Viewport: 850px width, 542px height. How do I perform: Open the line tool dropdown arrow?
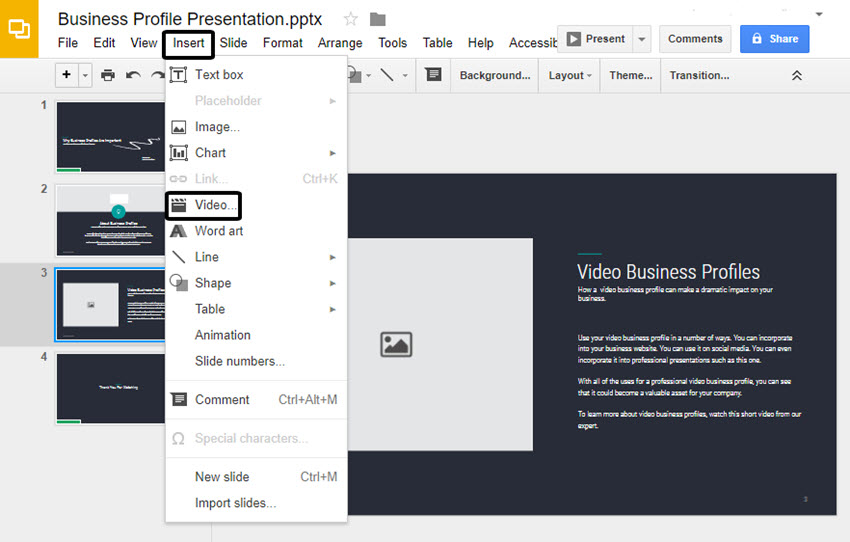click(x=405, y=75)
